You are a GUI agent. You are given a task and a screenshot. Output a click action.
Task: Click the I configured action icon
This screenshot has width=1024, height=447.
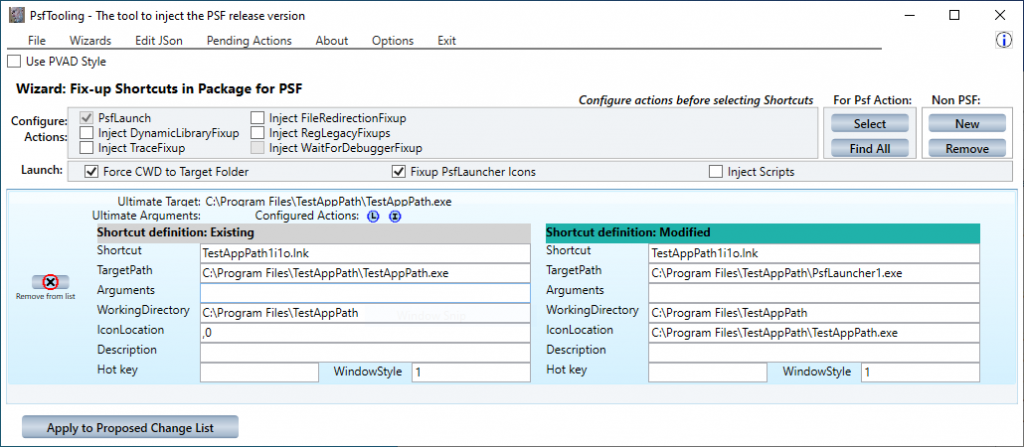click(394, 216)
